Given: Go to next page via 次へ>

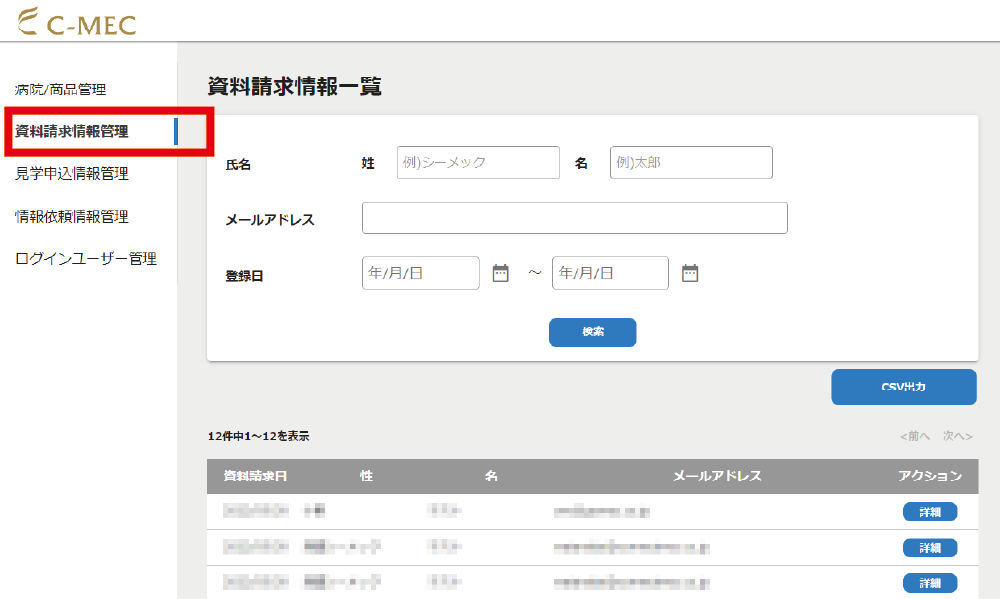Looking at the screenshot, I should pyautogui.click(x=958, y=436).
